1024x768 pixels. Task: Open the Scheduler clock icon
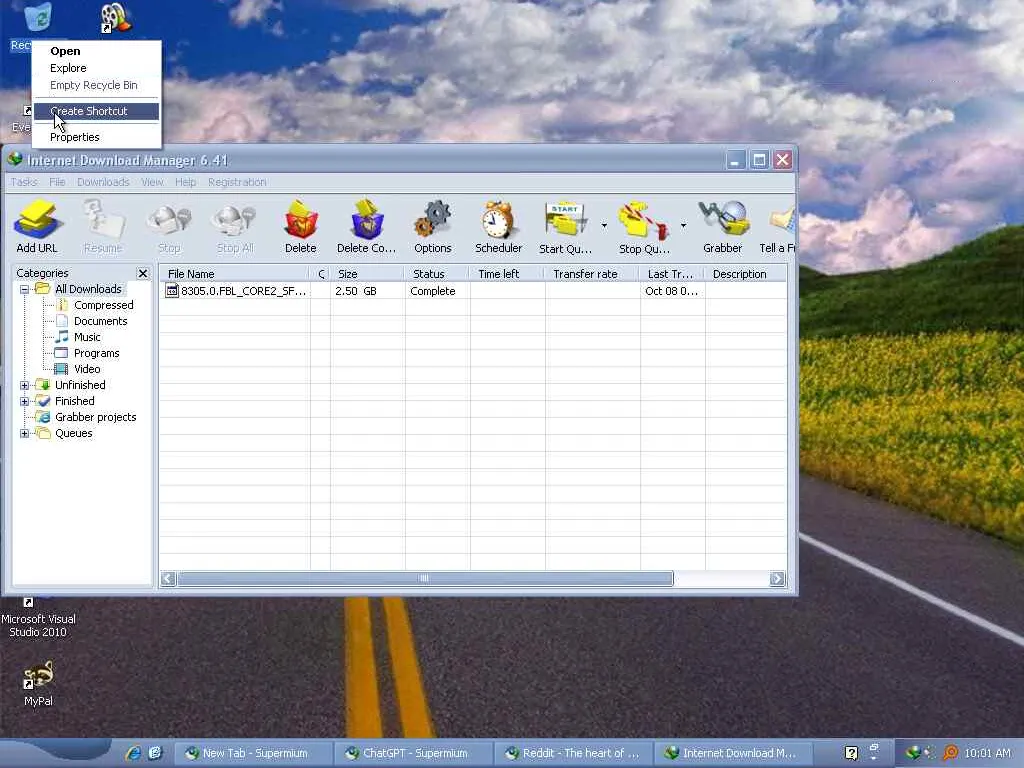pyautogui.click(x=498, y=226)
